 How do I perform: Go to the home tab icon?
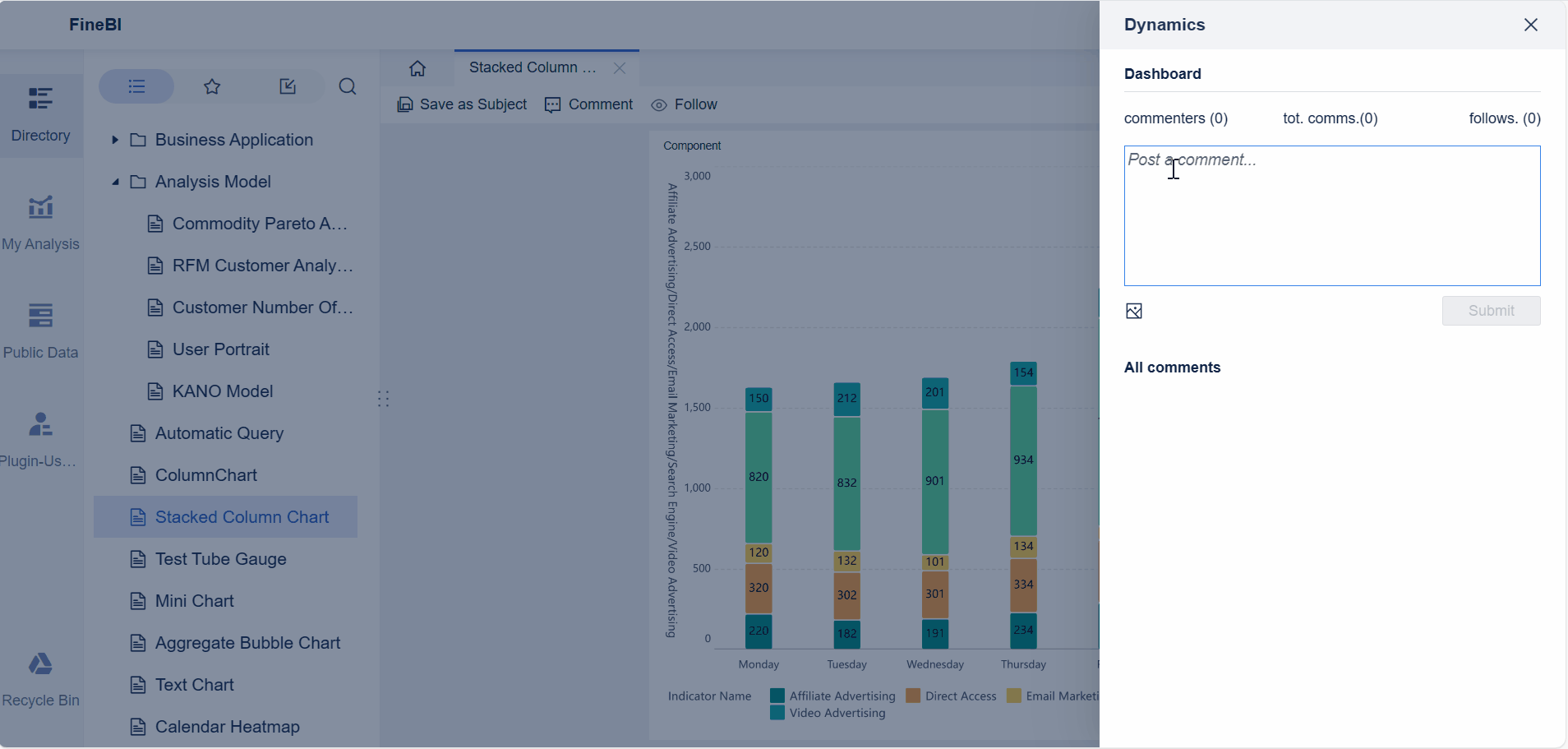(417, 68)
